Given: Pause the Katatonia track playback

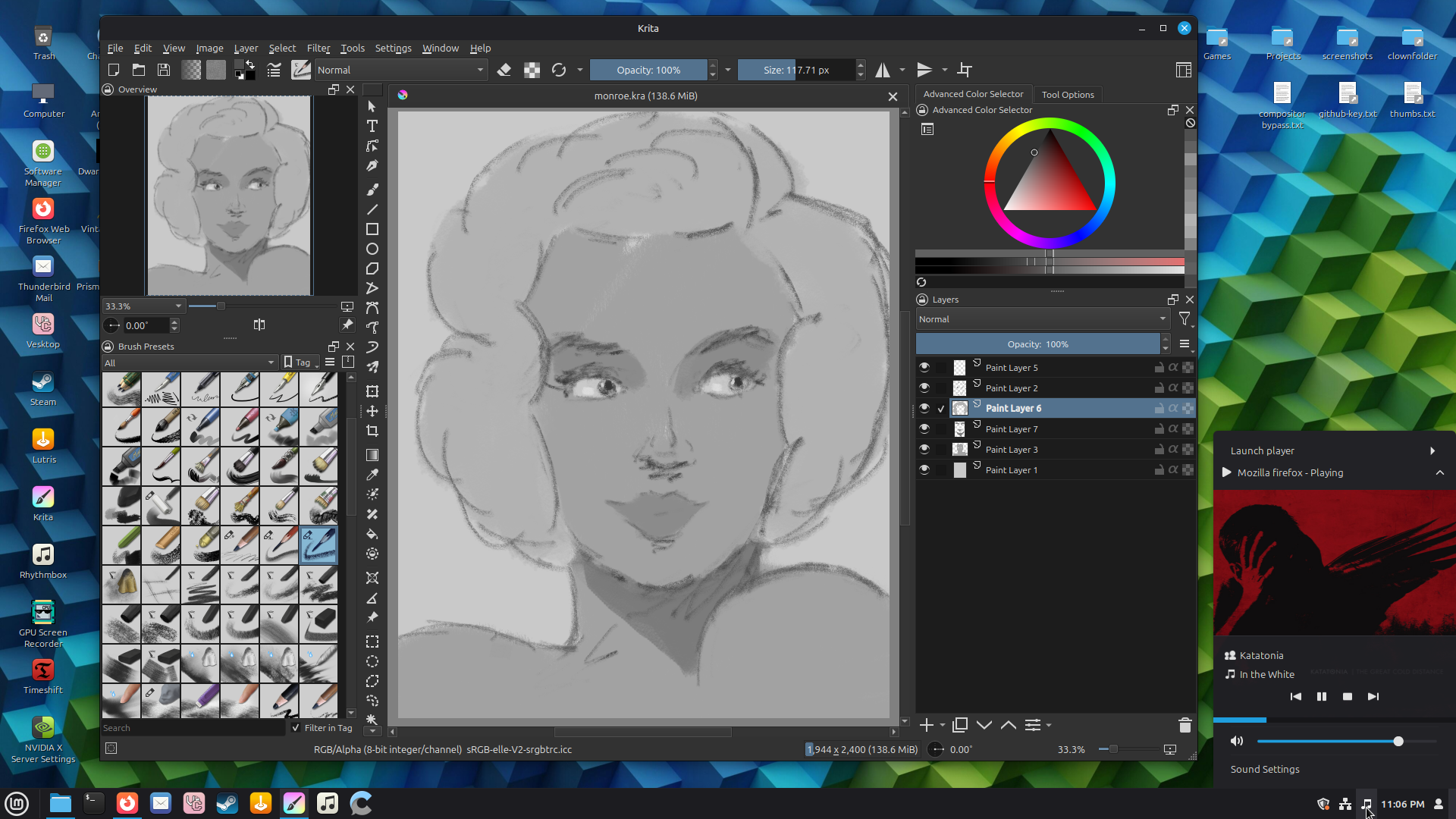Looking at the screenshot, I should pyautogui.click(x=1321, y=696).
